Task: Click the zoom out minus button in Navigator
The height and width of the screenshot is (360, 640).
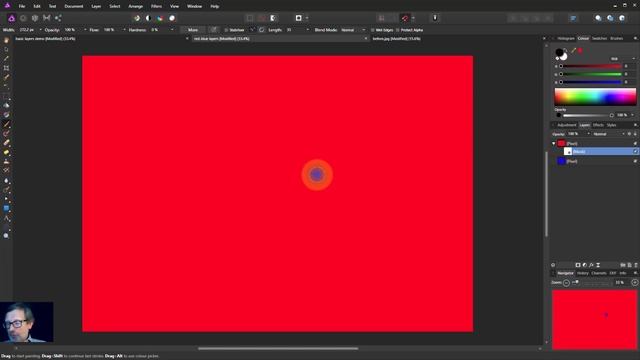Action: click(x=566, y=282)
